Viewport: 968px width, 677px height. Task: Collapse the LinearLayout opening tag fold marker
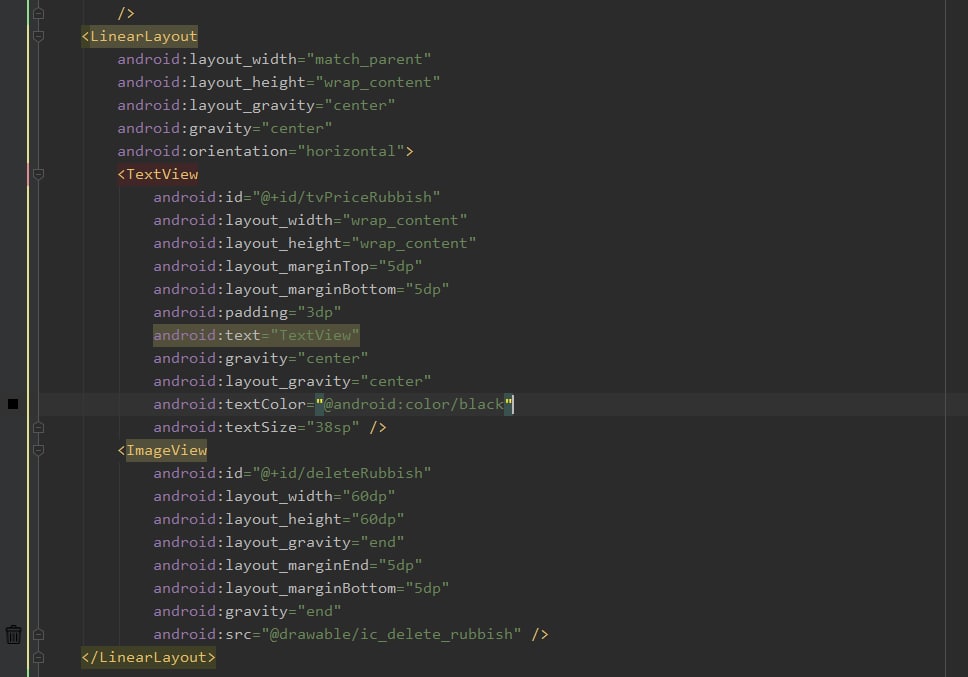[x=38, y=36]
